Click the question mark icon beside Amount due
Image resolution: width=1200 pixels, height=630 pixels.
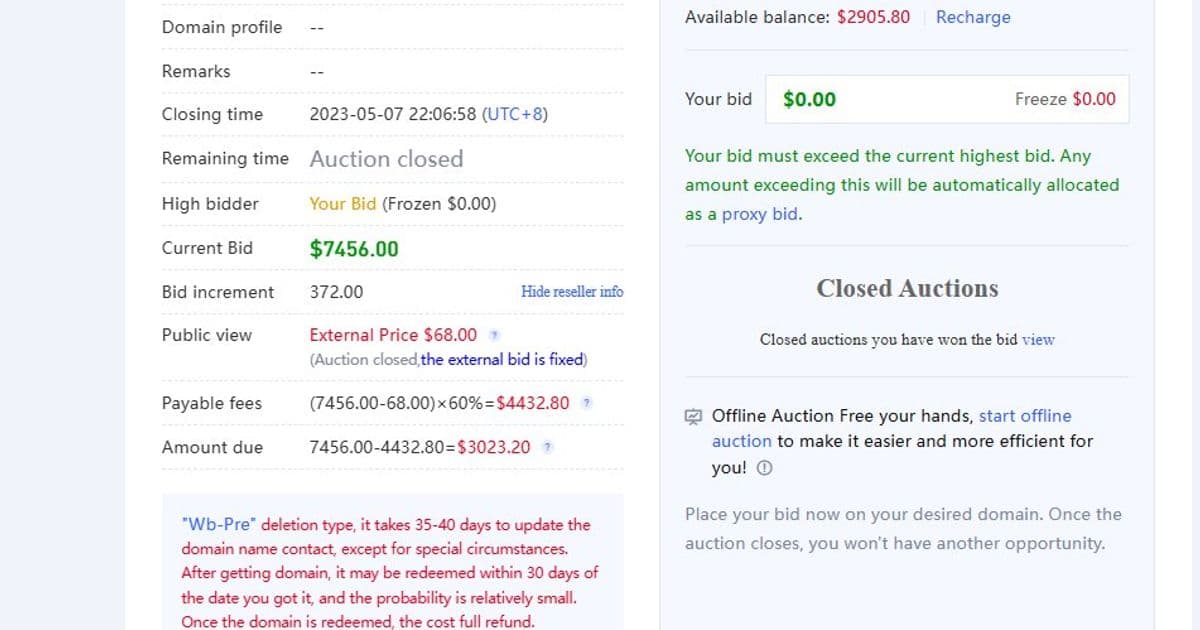coord(546,447)
